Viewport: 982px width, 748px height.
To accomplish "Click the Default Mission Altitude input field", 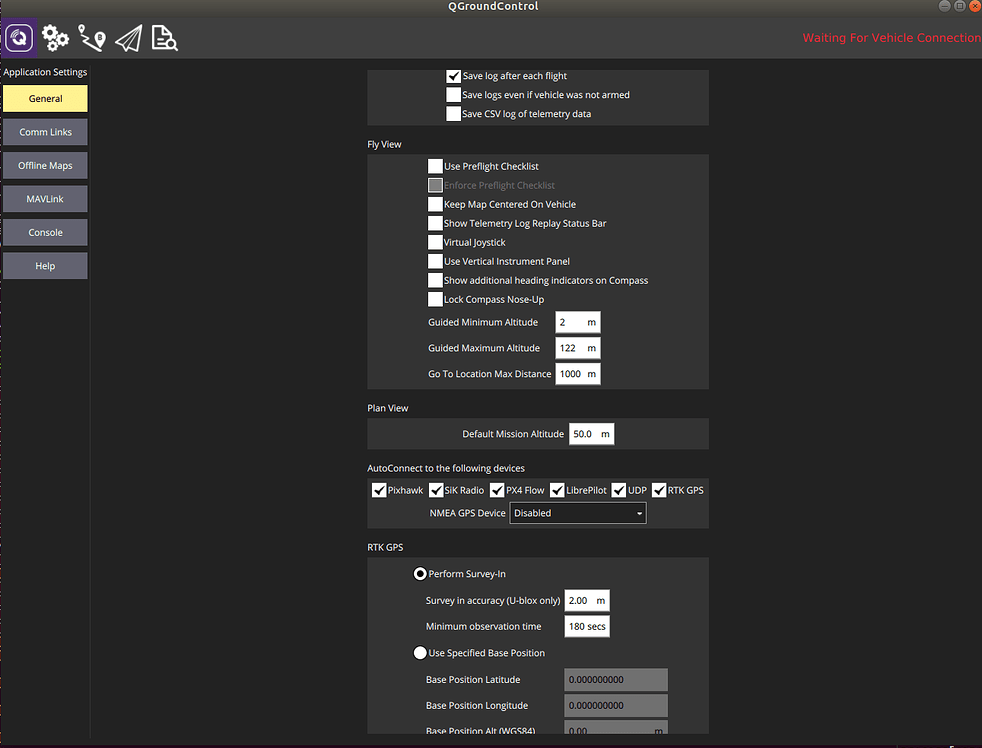I will pyautogui.click(x=591, y=433).
